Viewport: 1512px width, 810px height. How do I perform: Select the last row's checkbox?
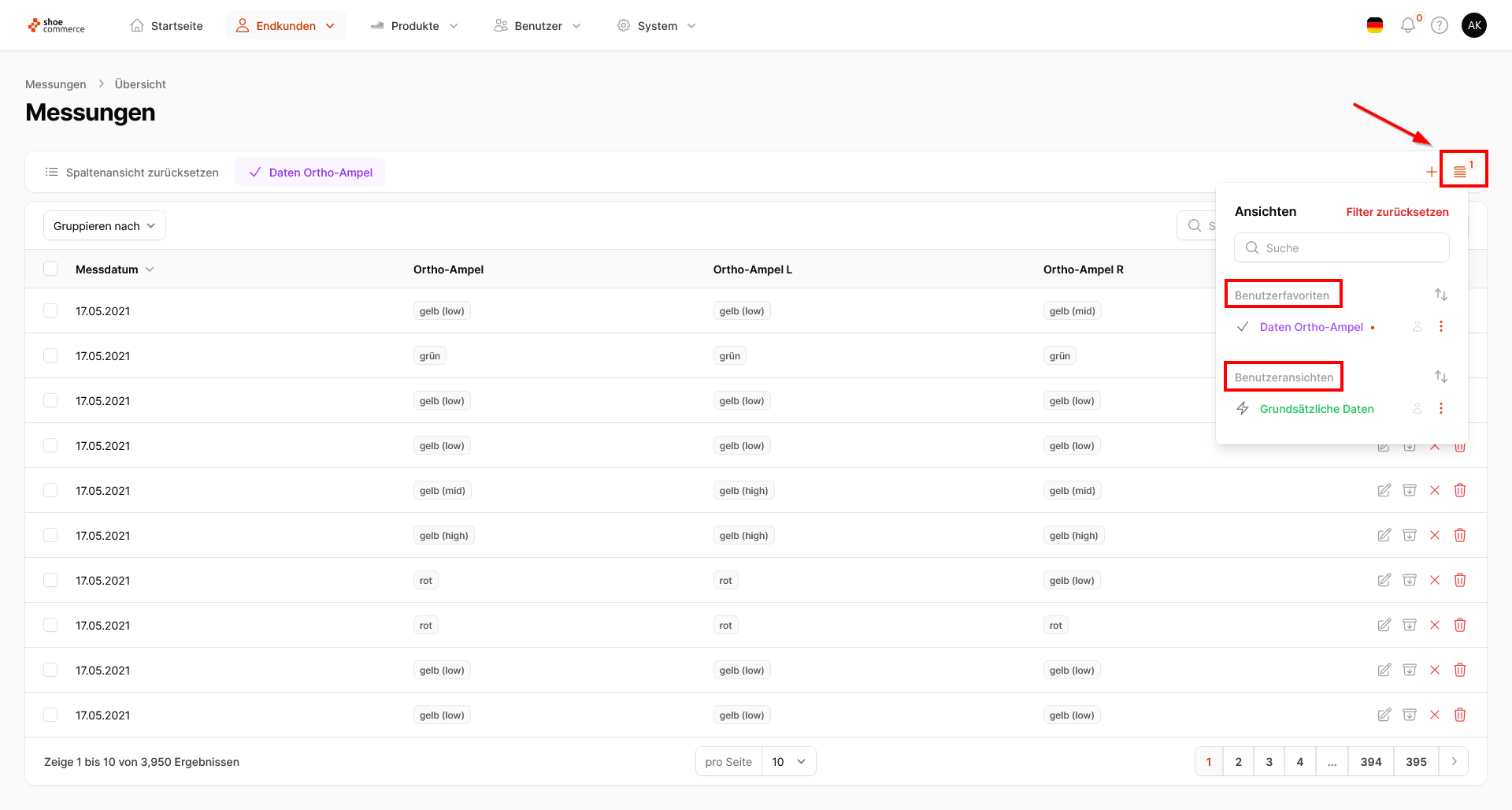50,715
